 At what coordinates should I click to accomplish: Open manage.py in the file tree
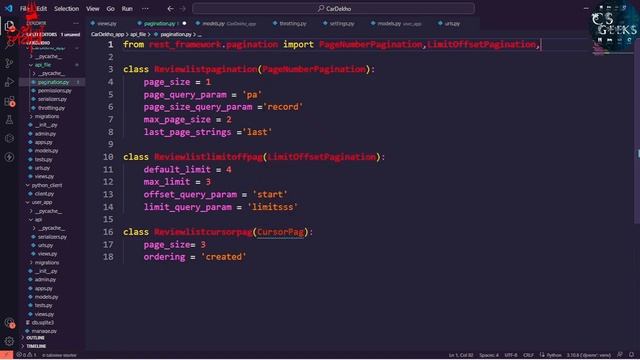(x=44, y=331)
